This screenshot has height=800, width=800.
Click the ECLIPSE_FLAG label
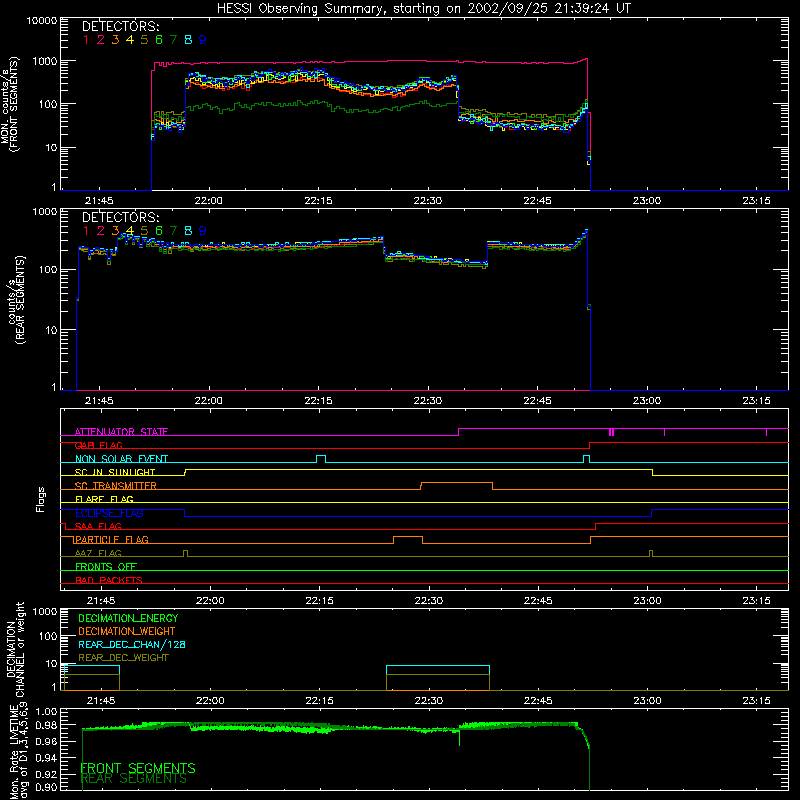tap(109, 513)
